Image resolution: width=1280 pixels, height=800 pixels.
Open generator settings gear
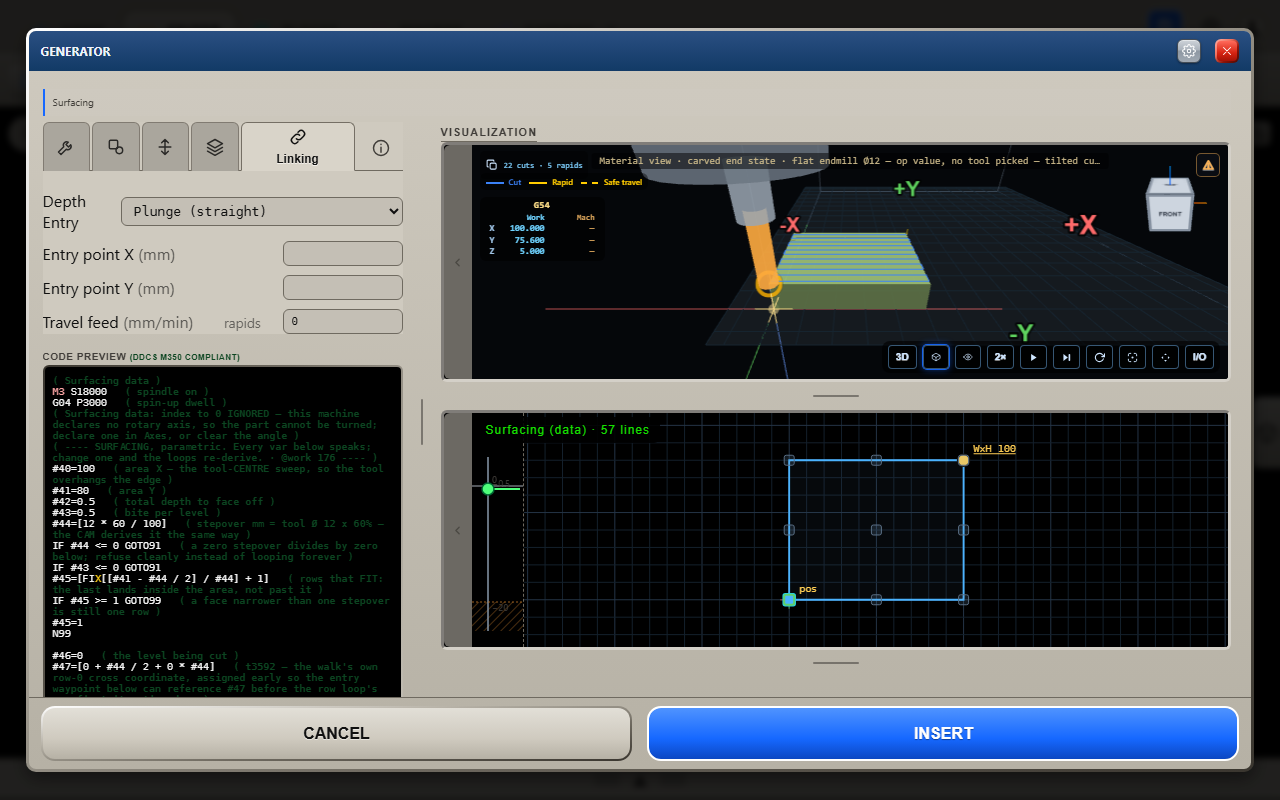(1189, 51)
